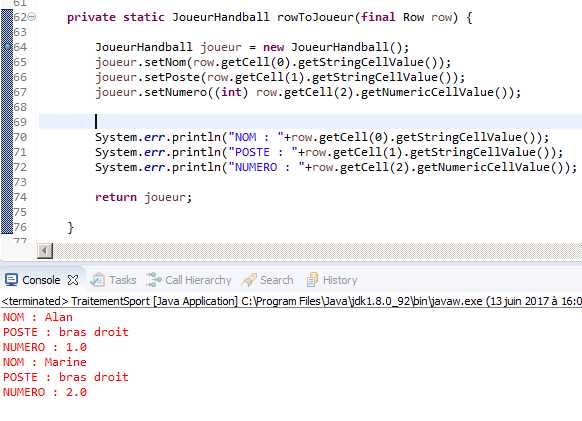Select the Console tab label
Image resolution: width=582 pixels, height=421 pixels.
coord(41,280)
